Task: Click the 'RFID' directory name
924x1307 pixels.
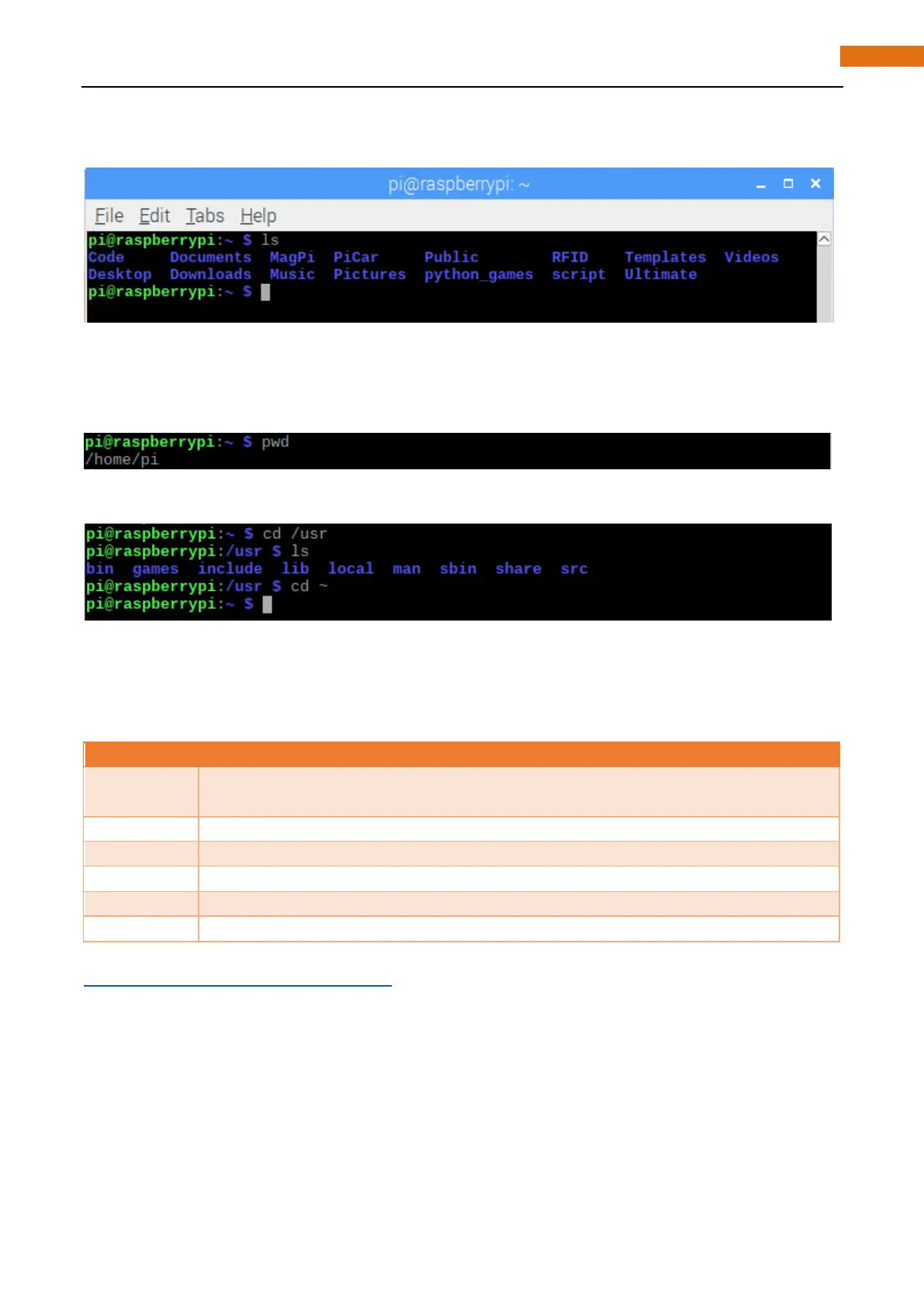Action: pyautogui.click(x=569, y=258)
